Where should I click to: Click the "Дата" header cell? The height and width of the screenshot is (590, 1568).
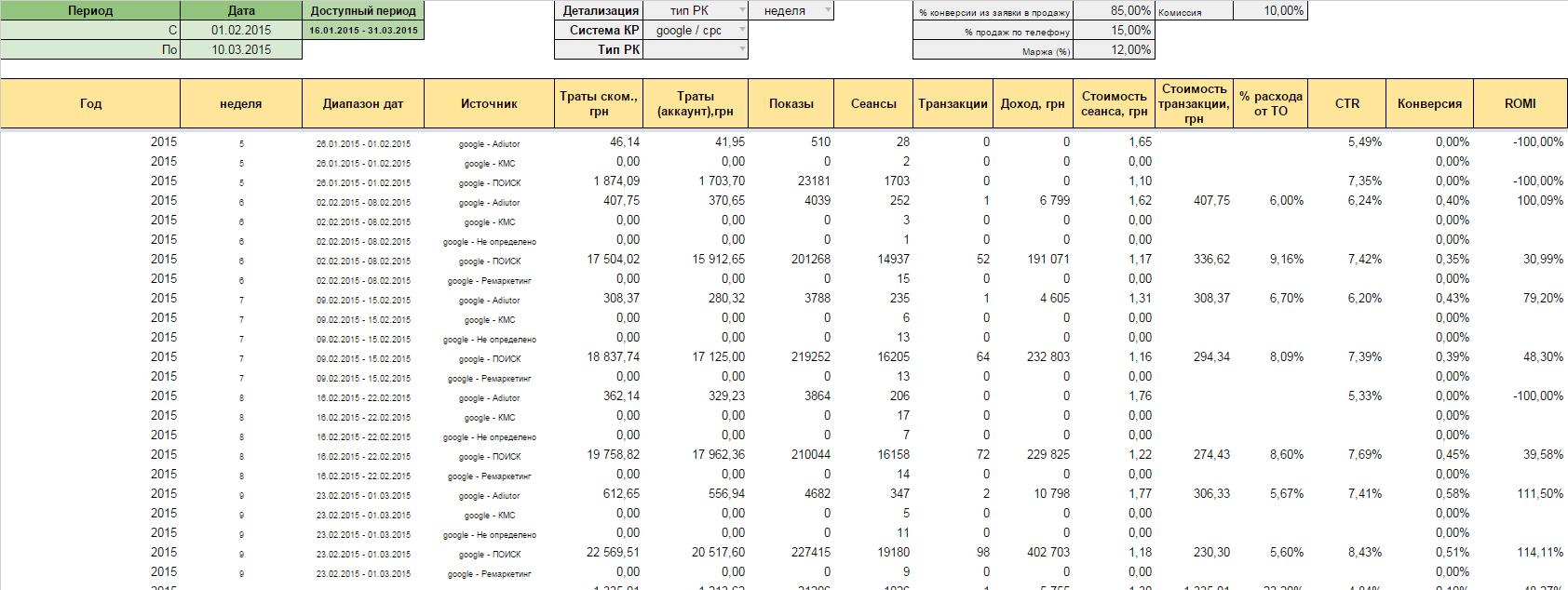pos(241,10)
